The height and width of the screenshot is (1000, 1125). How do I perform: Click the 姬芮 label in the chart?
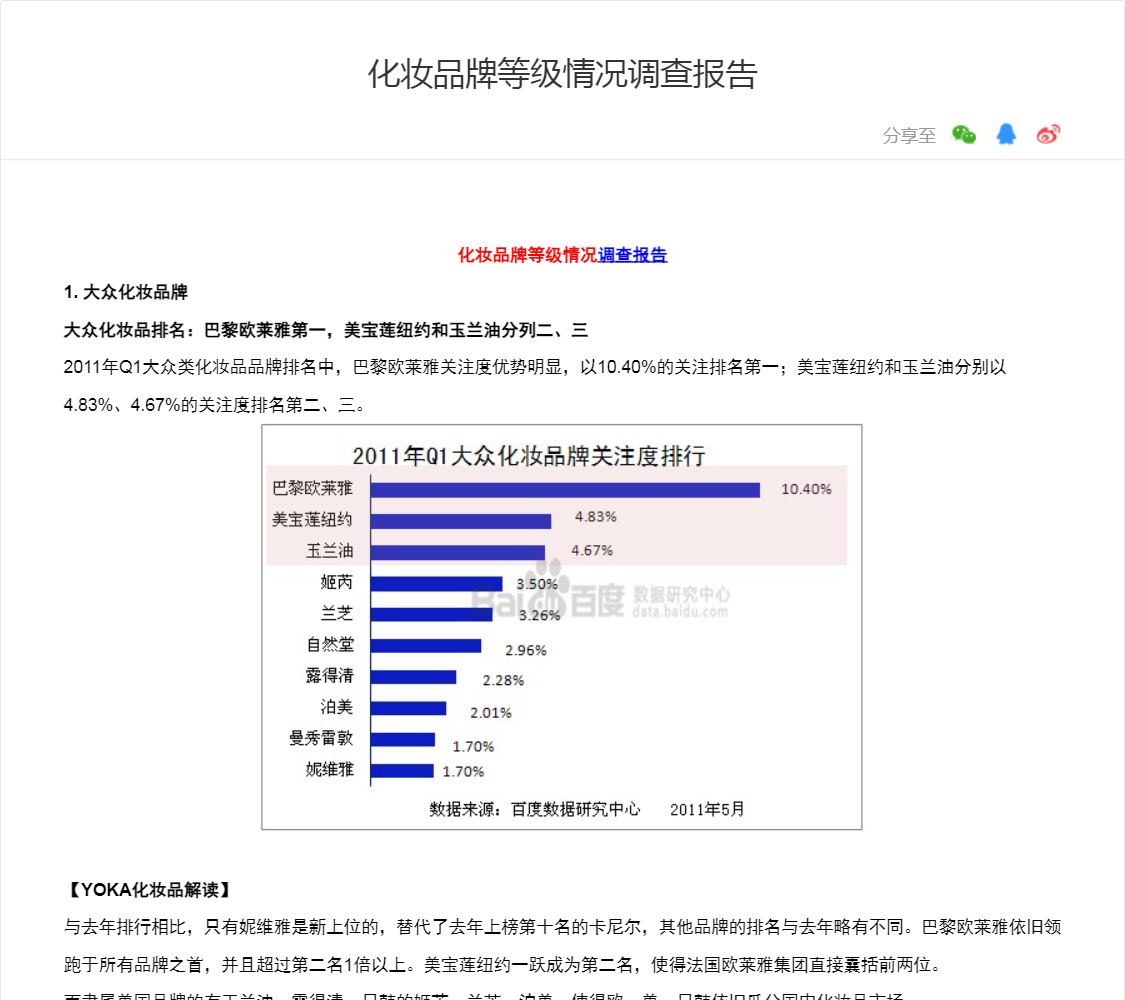tap(337, 582)
